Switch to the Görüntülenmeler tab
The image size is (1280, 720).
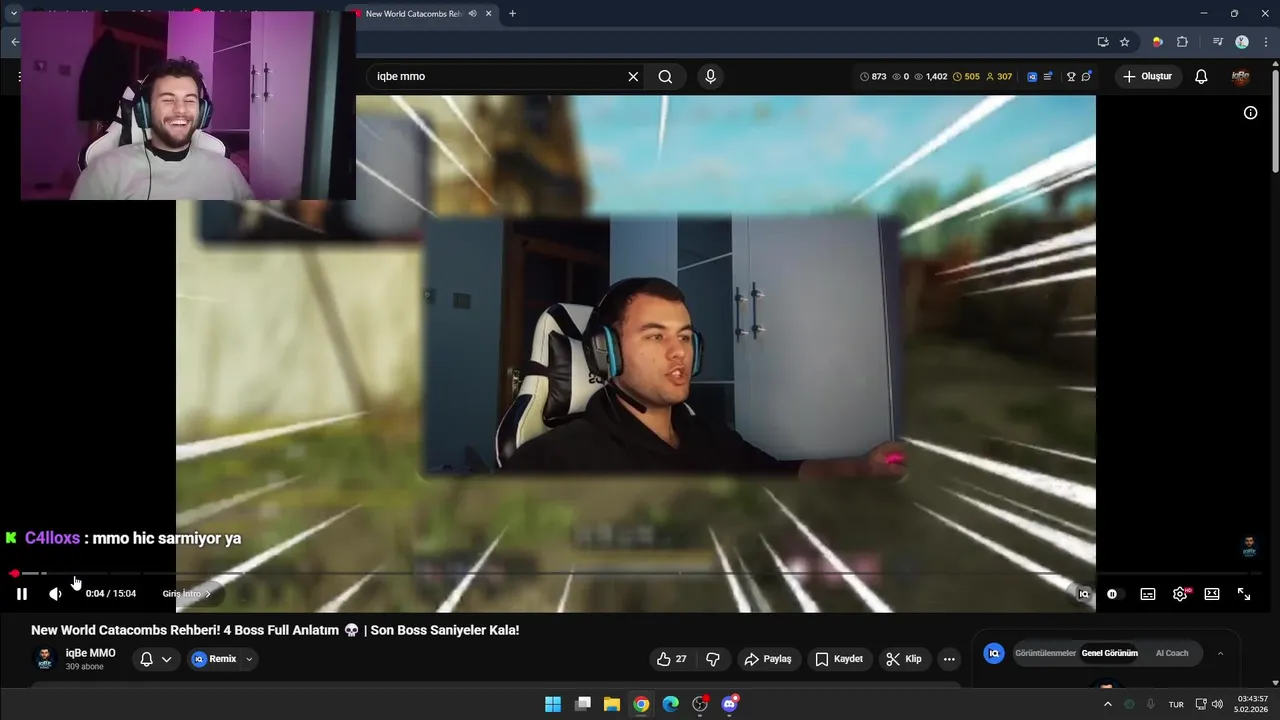pos(1045,653)
